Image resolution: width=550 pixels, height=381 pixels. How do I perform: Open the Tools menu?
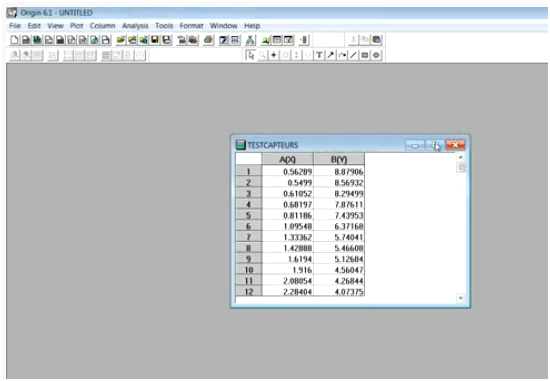click(x=164, y=26)
